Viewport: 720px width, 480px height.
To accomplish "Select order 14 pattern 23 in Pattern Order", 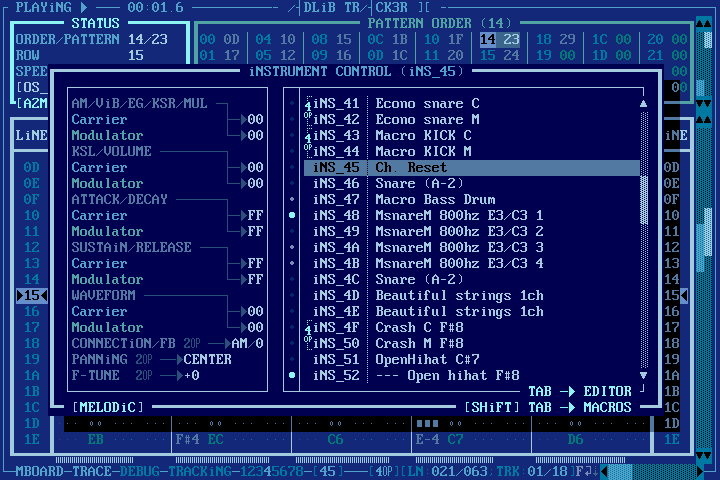I will pyautogui.click(x=500, y=40).
